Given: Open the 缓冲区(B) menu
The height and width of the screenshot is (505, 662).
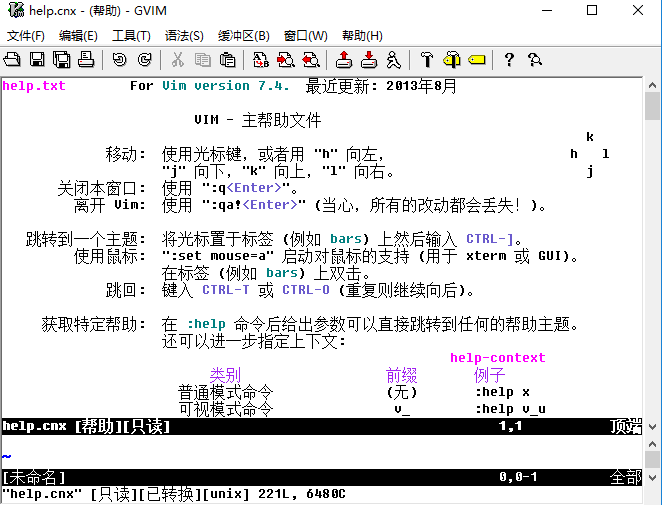Looking at the screenshot, I should (244, 35).
